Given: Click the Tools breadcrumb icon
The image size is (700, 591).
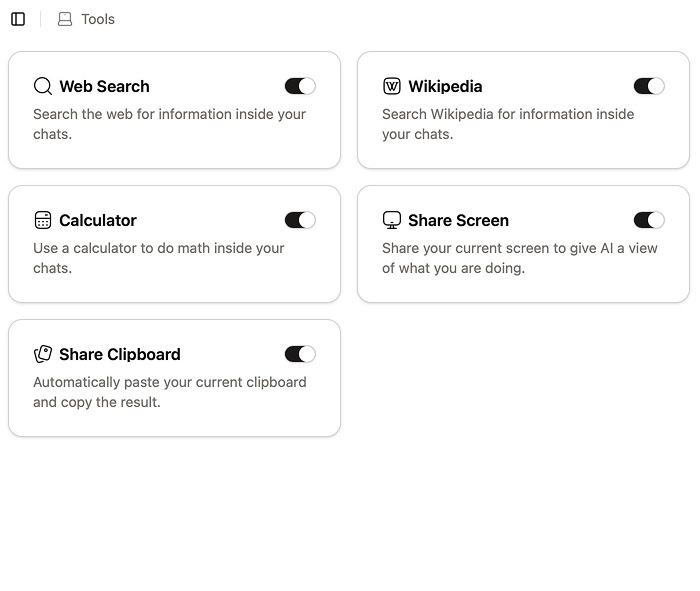Looking at the screenshot, I should [x=65, y=19].
